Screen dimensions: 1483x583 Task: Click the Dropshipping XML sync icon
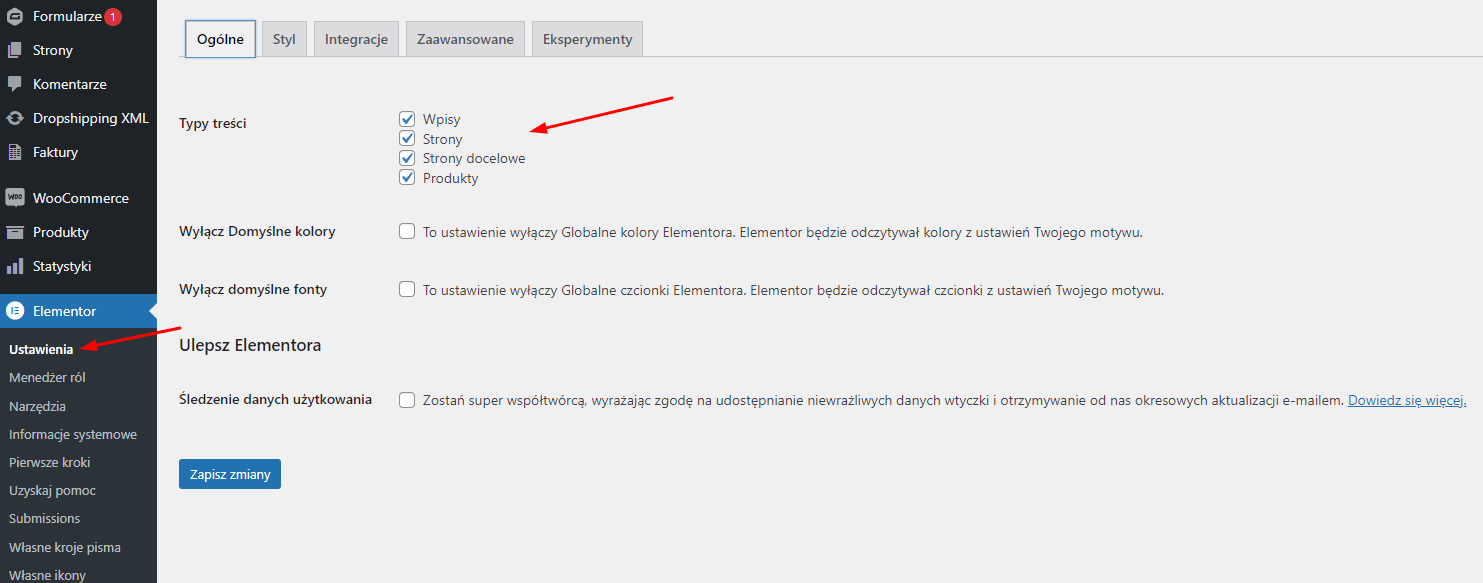(14, 118)
